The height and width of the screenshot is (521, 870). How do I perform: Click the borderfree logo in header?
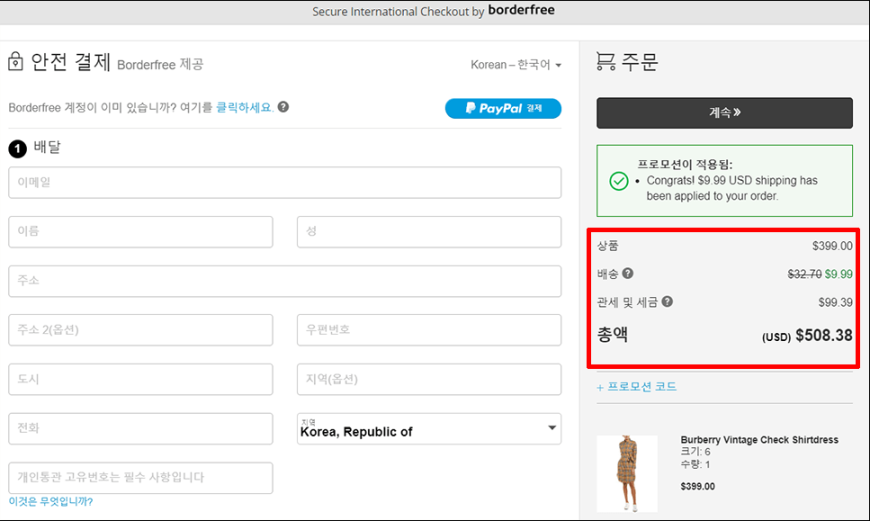[521, 10]
